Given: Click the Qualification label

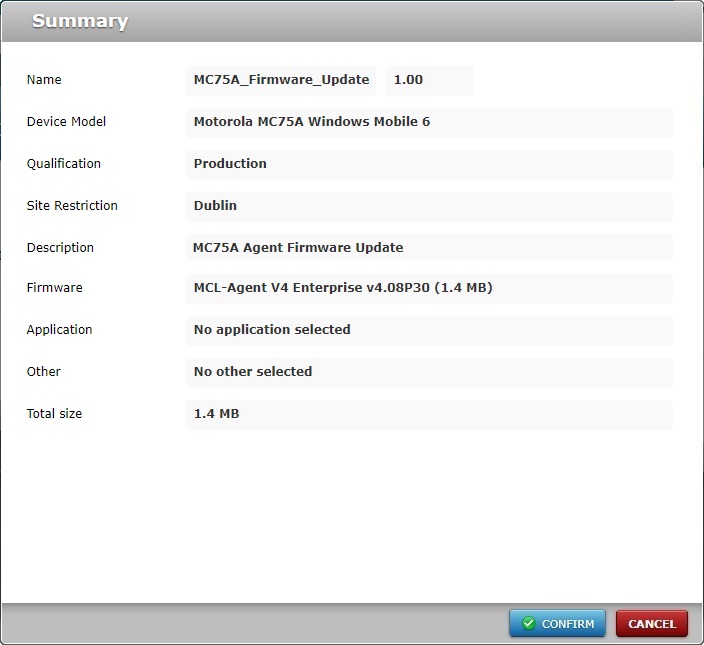Looking at the screenshot, I should (64, 164).
